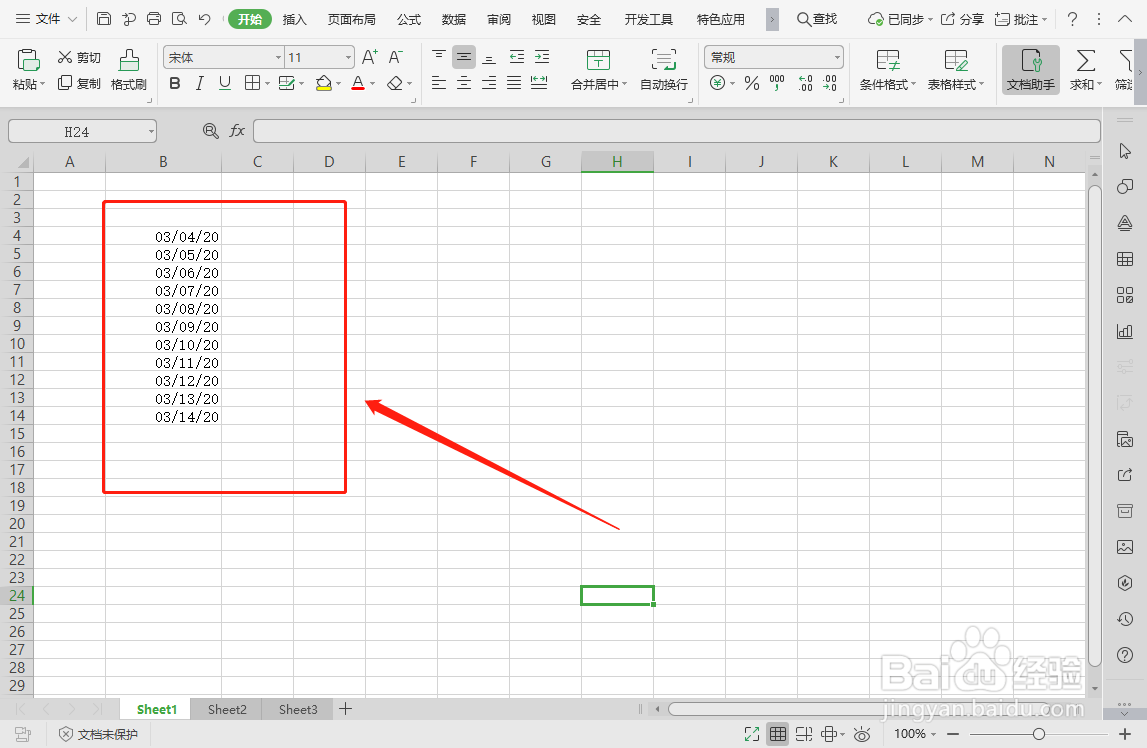Open the chart icon in right sidebar

tap(1125, 331)
